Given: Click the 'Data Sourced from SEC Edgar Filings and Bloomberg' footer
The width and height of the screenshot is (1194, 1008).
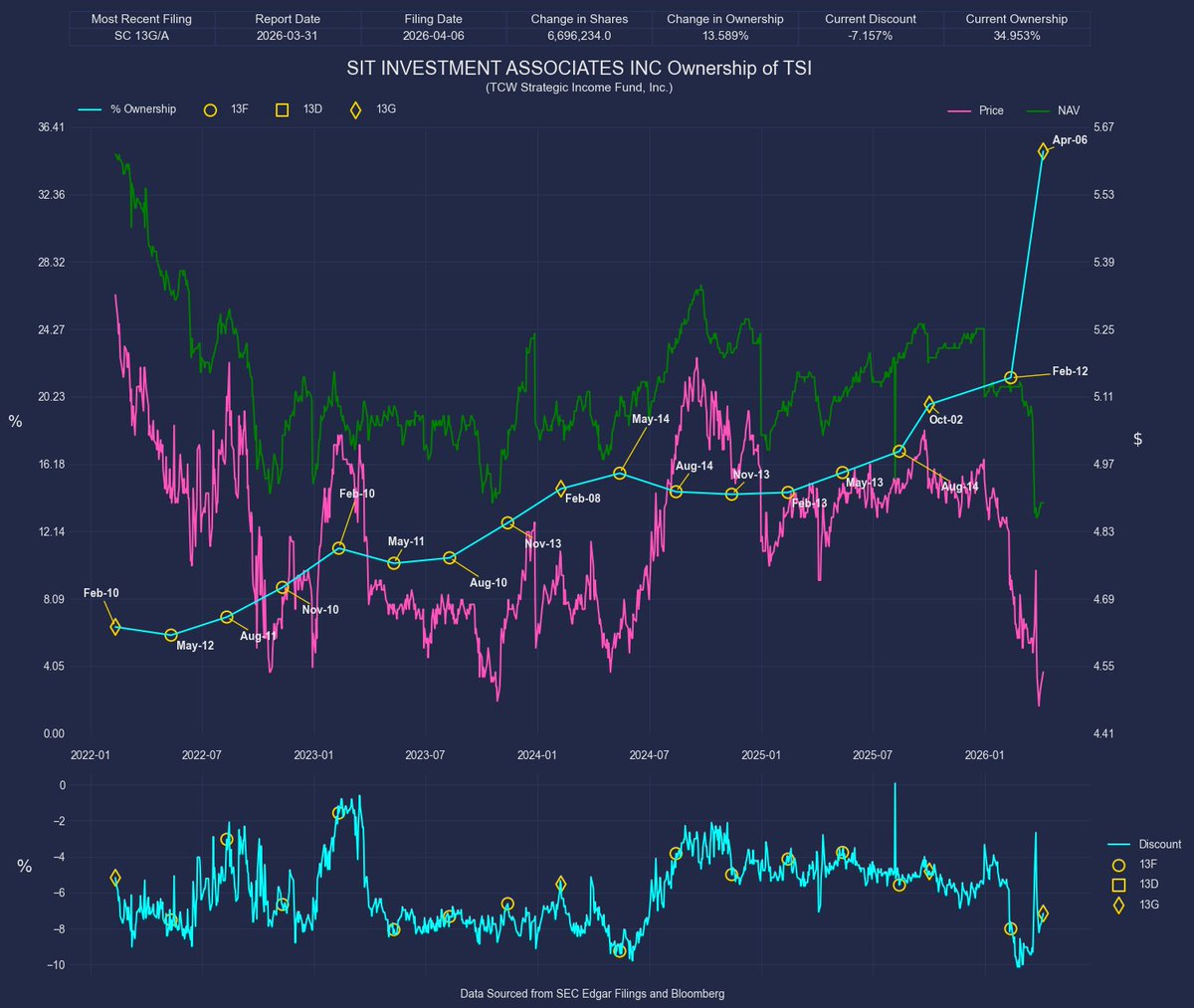Looking at the screenshot, I should [x=592, y=994].
